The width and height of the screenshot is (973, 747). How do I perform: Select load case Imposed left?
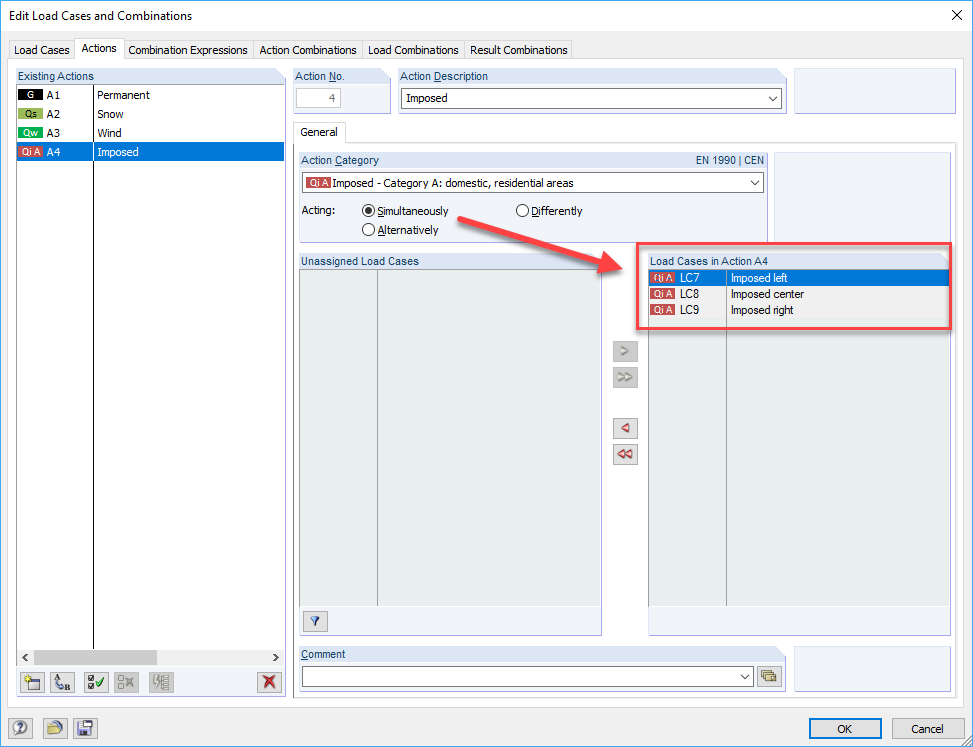pos(799,278)
